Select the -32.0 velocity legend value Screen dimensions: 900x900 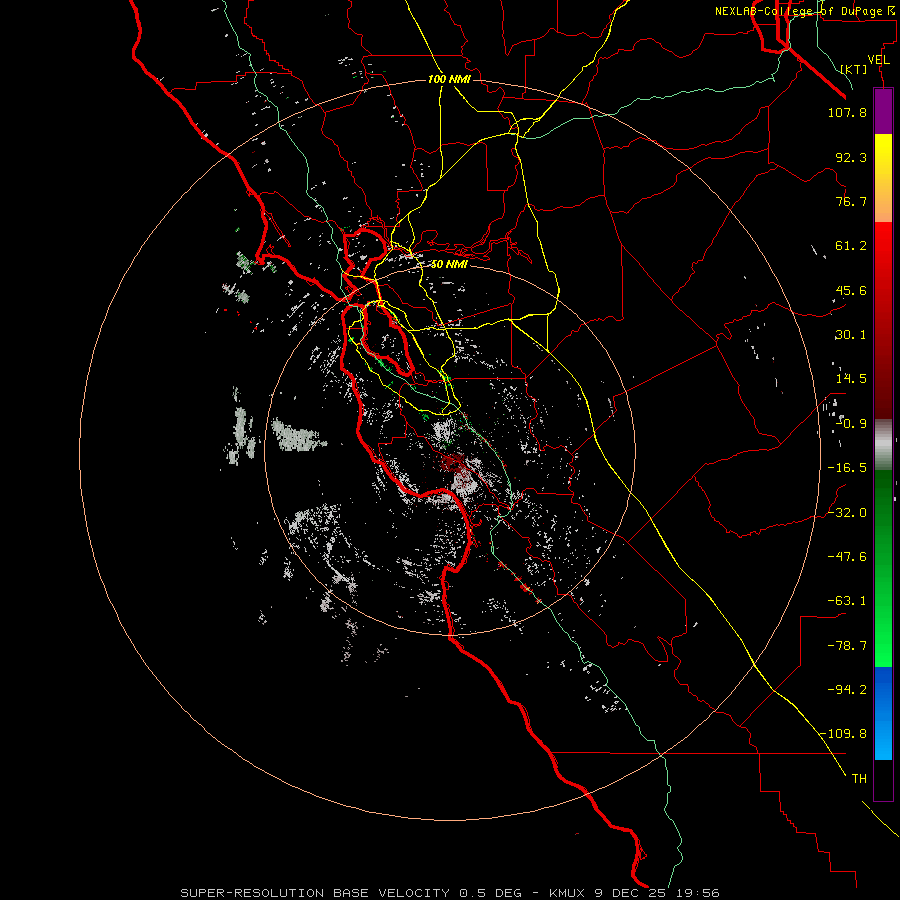(x=847, y=513)
